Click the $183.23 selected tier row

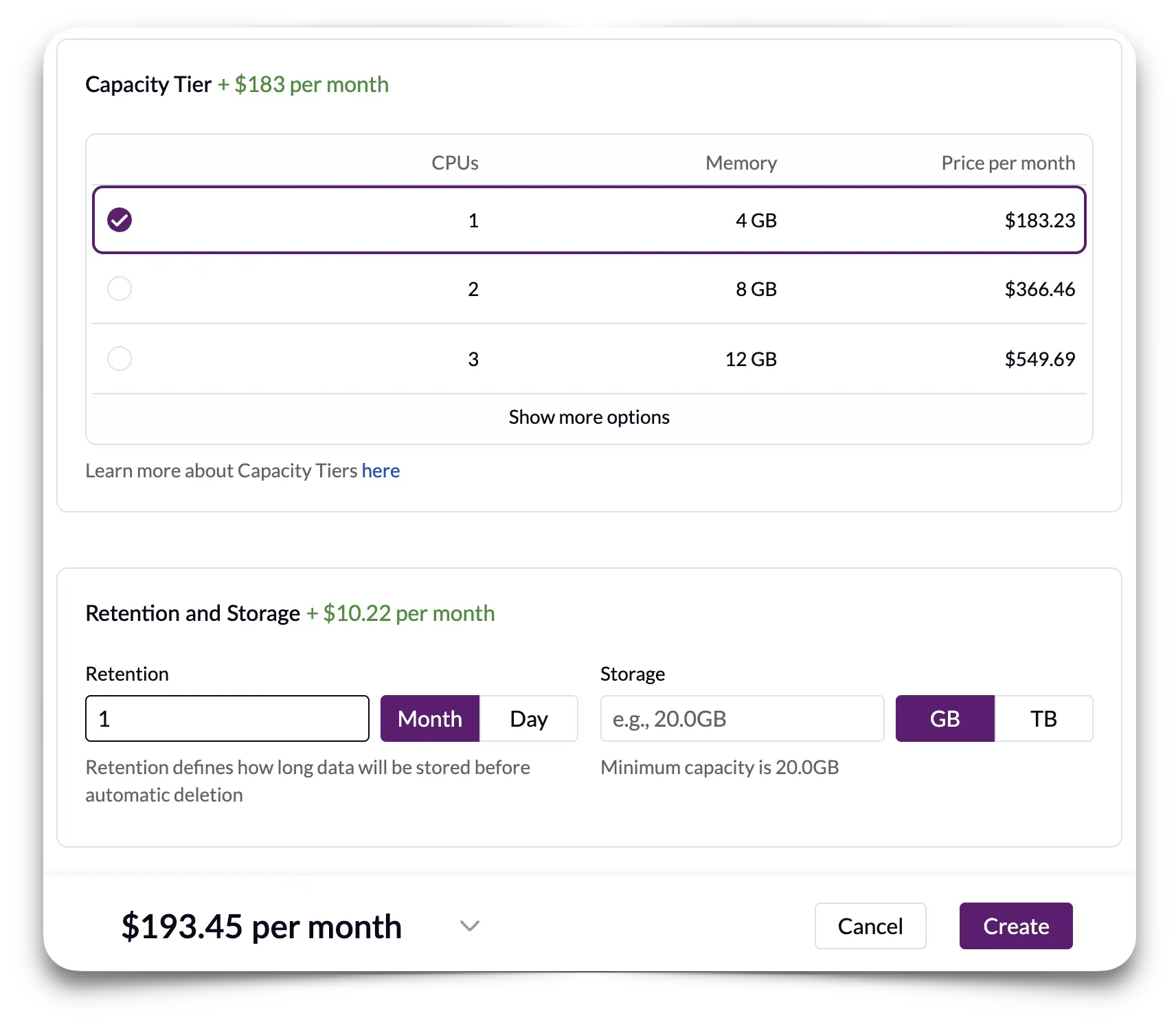pyautogui.click(x=1039, y=220)
